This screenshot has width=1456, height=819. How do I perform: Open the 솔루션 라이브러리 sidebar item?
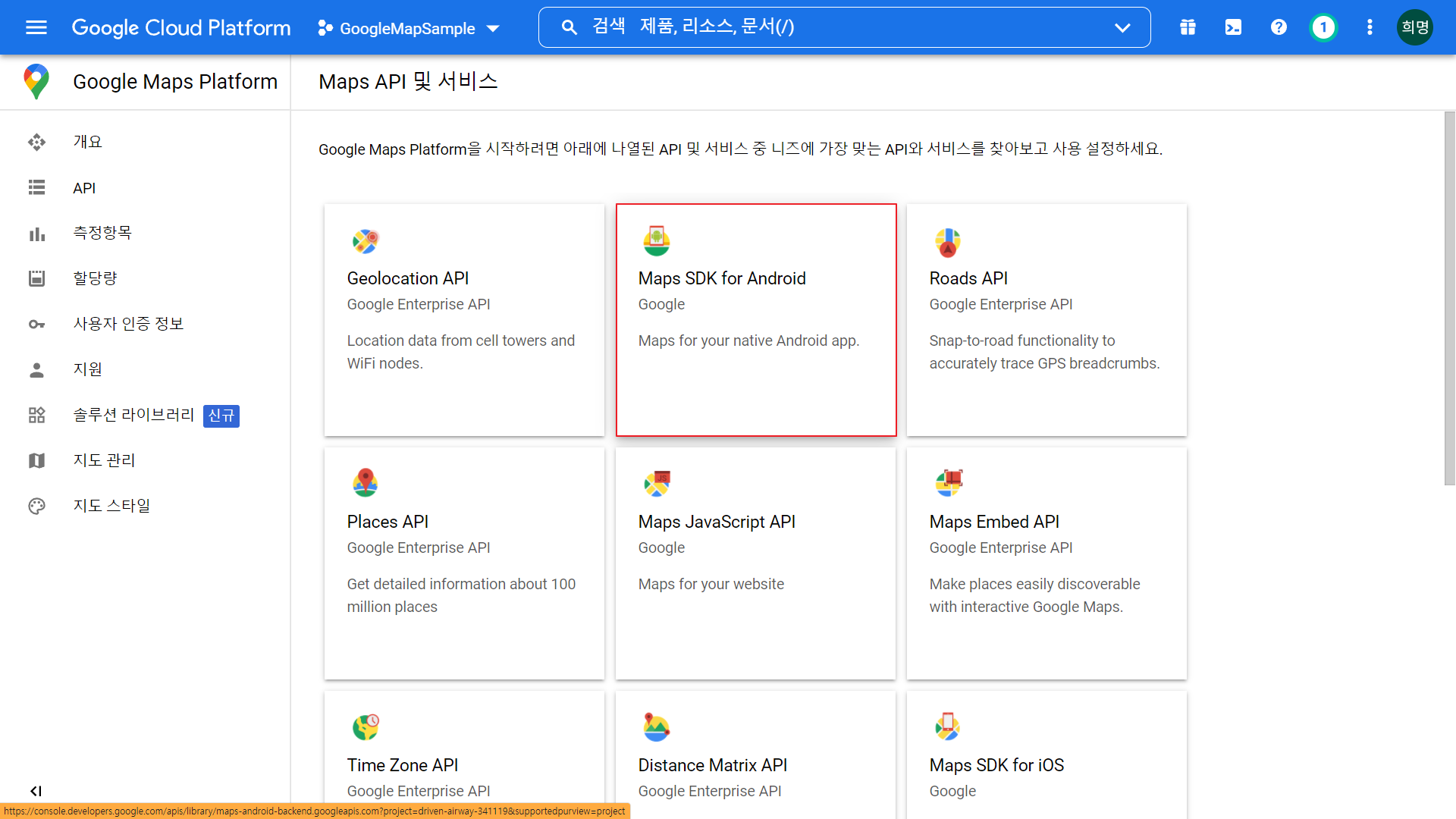(x=133, y=415)
